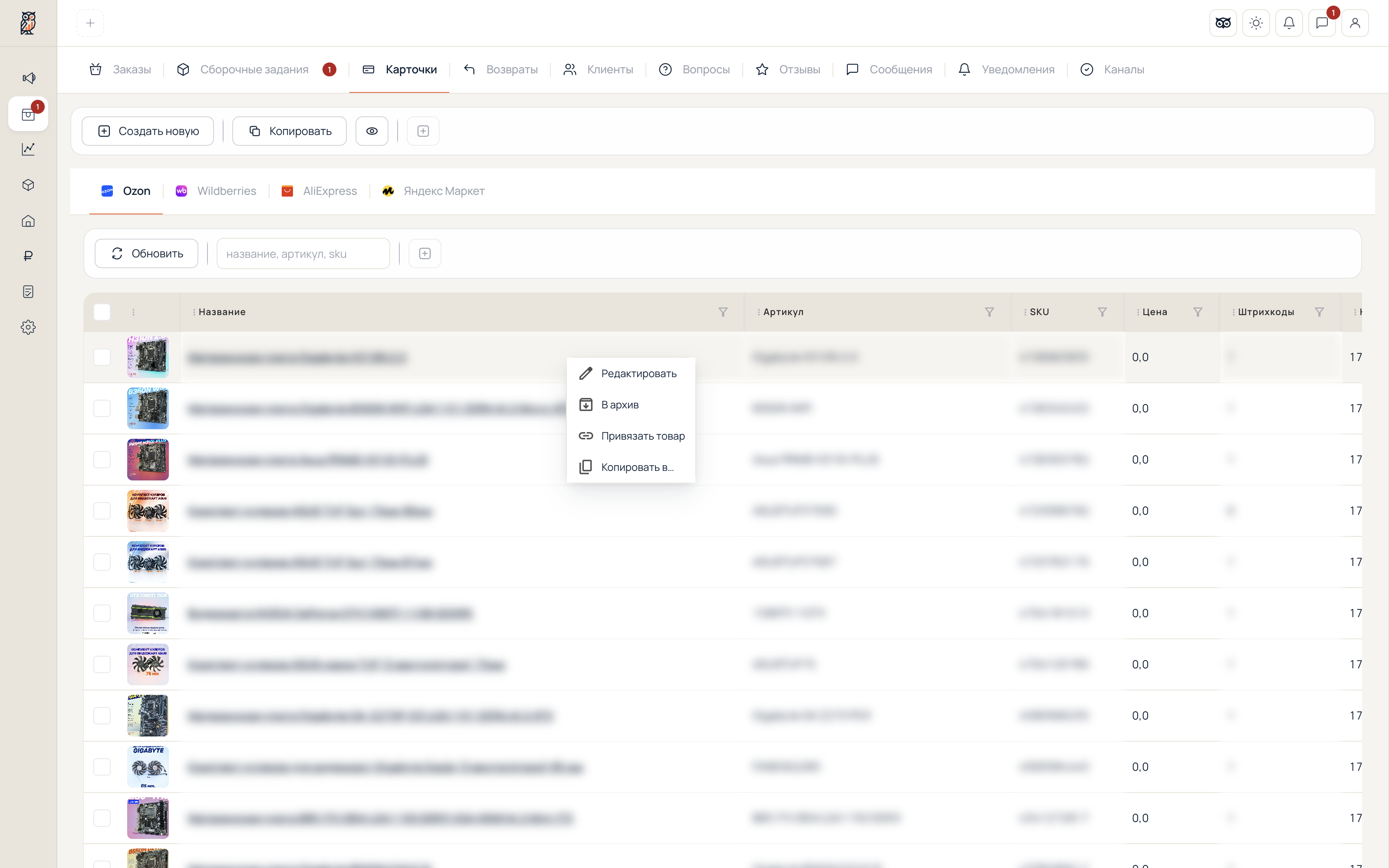1389x868 pixels.
Task: Focus the название, артикул, sku search field
Action: pyautogui.click(x=303, y=253)
